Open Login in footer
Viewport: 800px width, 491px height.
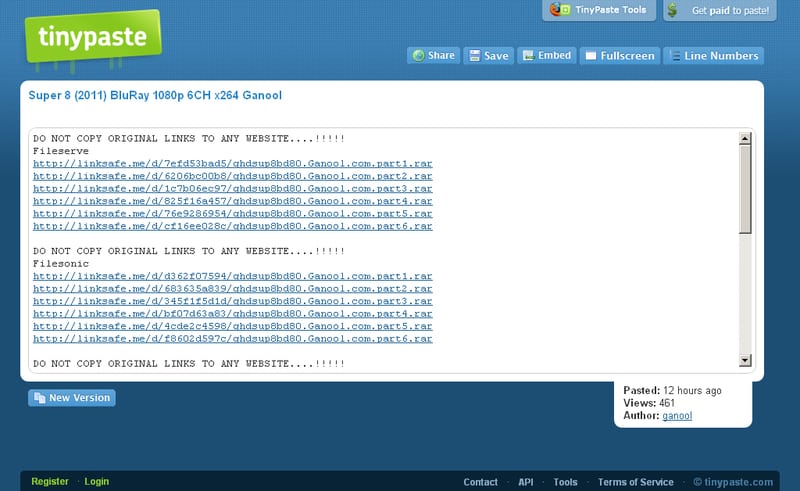[x=96, y=481]
